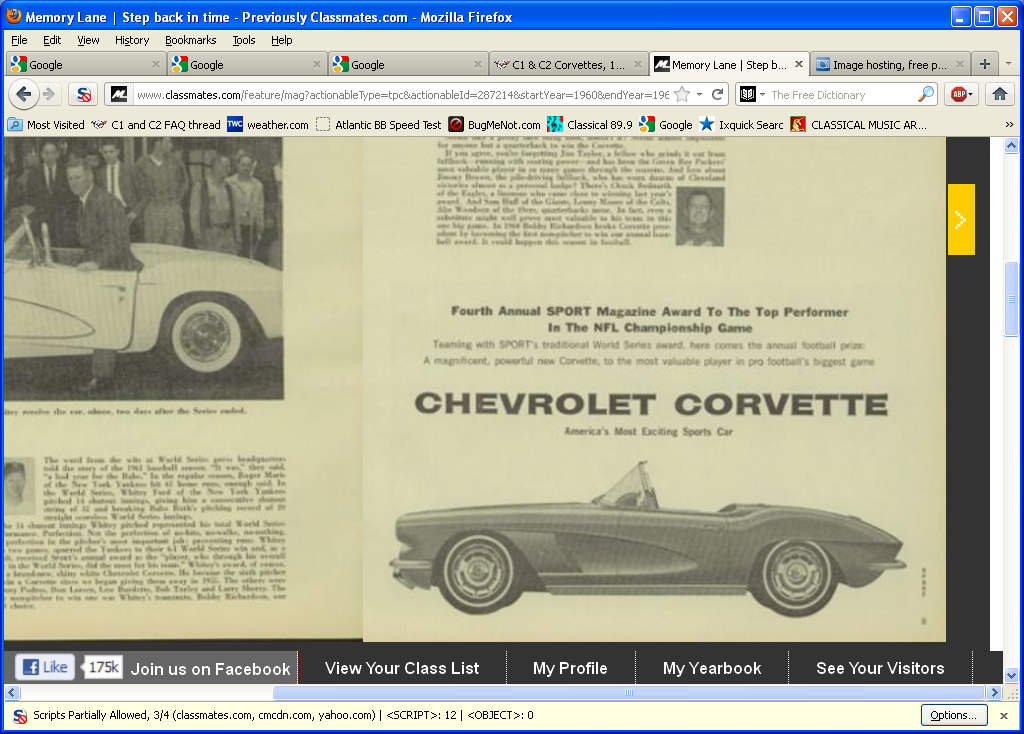Click the browser Back arrow button

23,94
